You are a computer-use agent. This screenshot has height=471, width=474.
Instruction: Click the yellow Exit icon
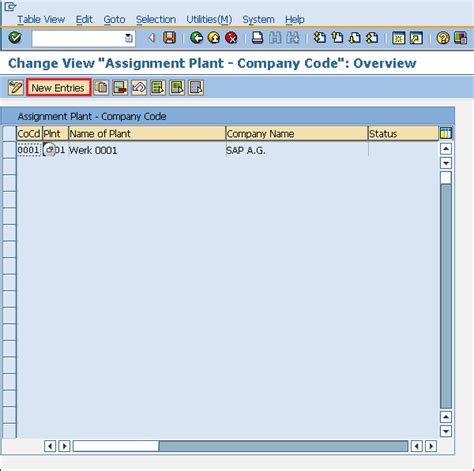[214, 38]
